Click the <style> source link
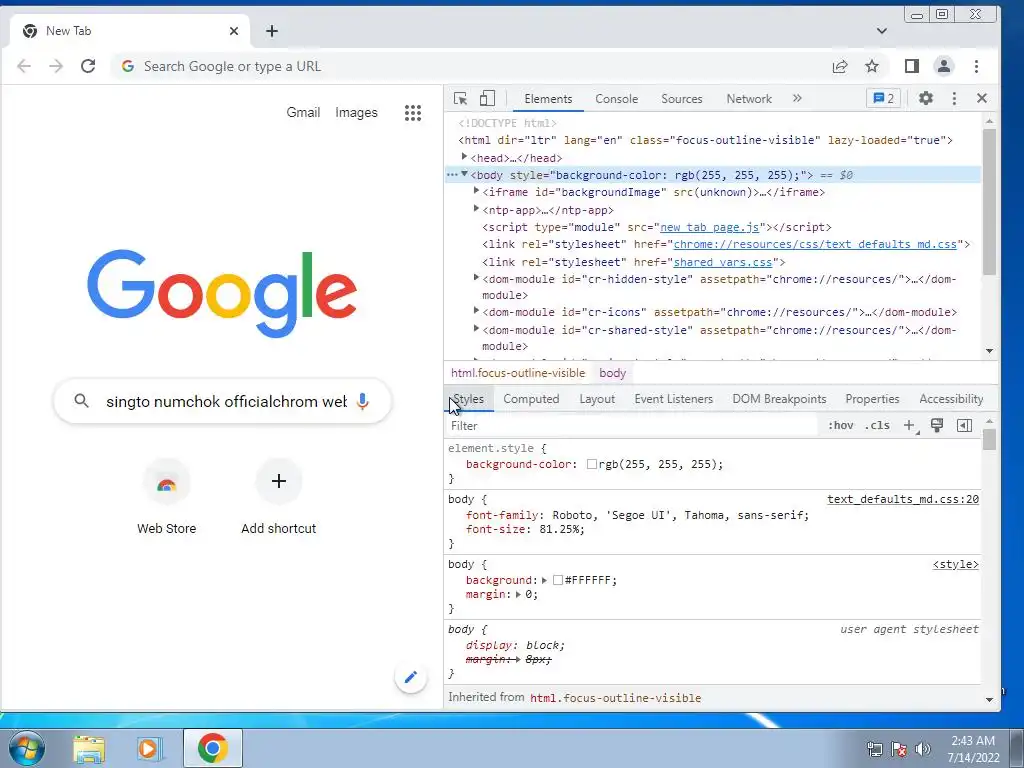Viewport: 1024px width, 768px height. click(x=955, y=564)
